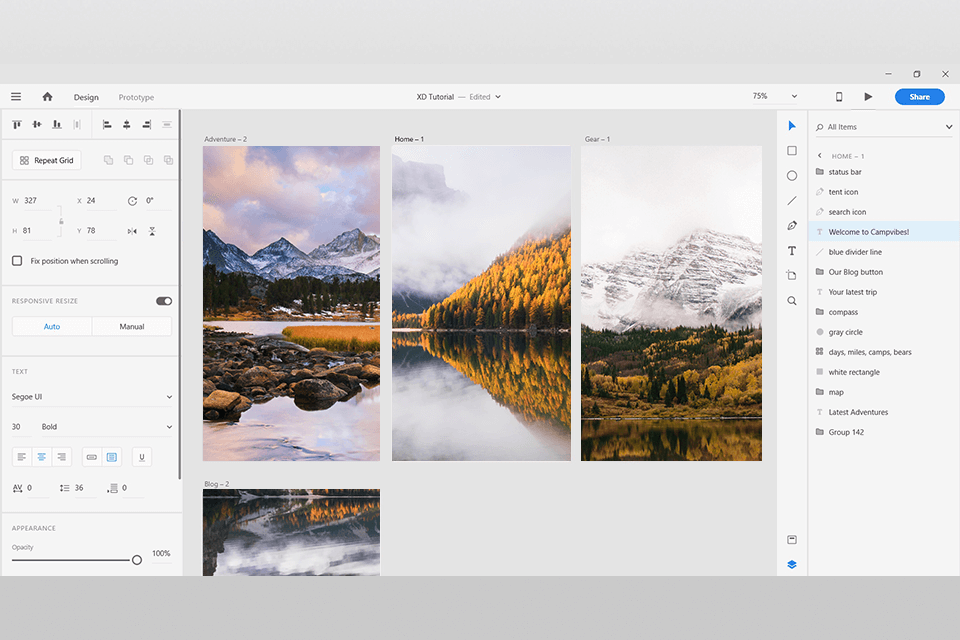
Task: Choose the Rectangle tool
Action: coord(792,151)
